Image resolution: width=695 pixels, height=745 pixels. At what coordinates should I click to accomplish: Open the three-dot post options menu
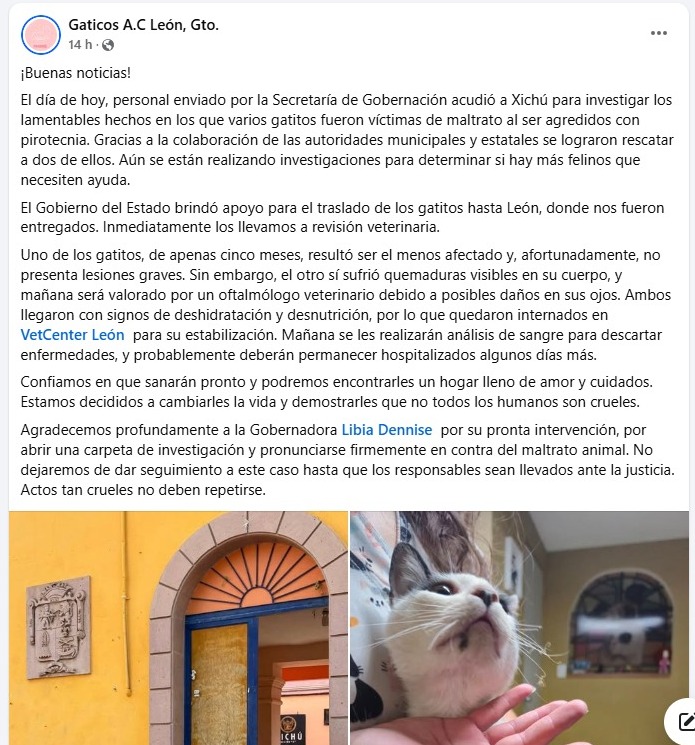(658, 33)
